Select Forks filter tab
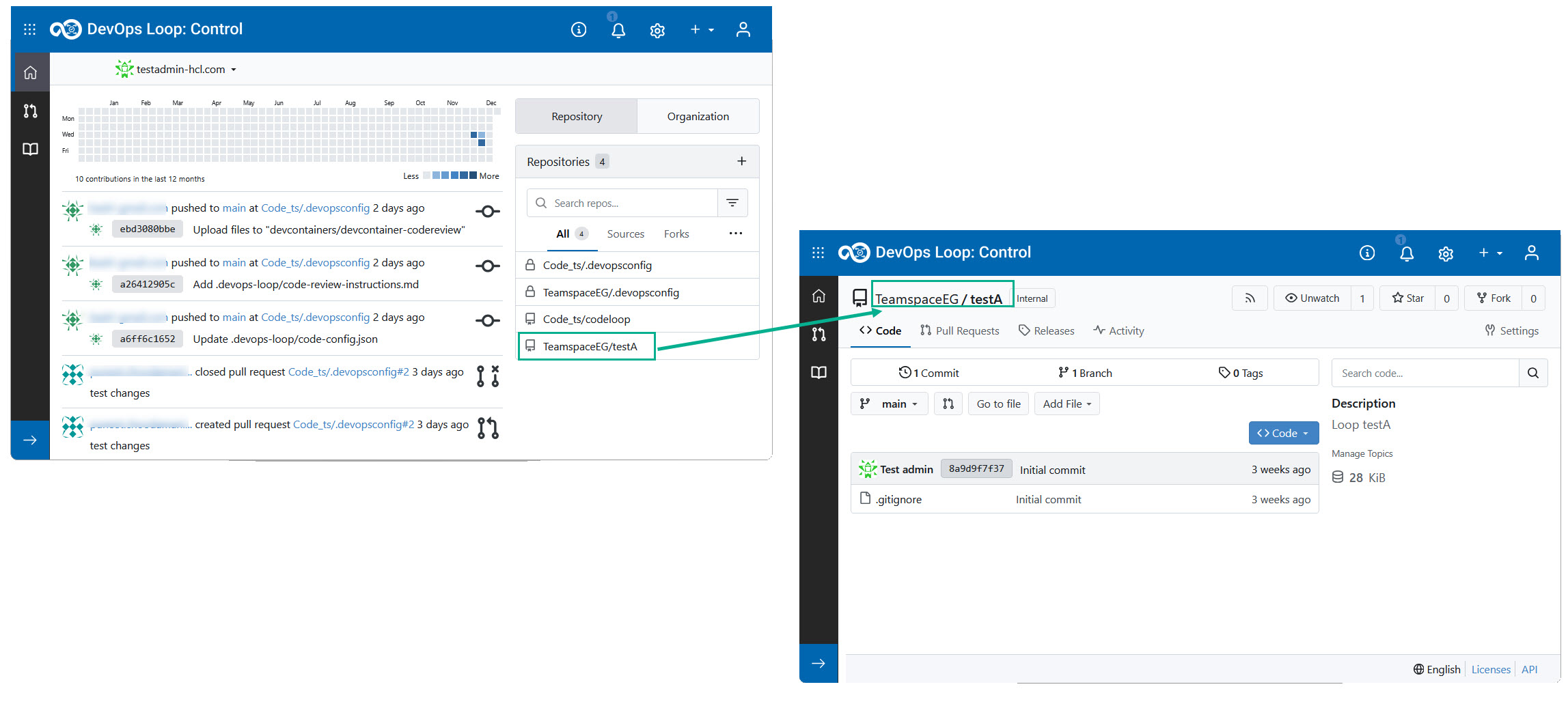 coord(676,234)
